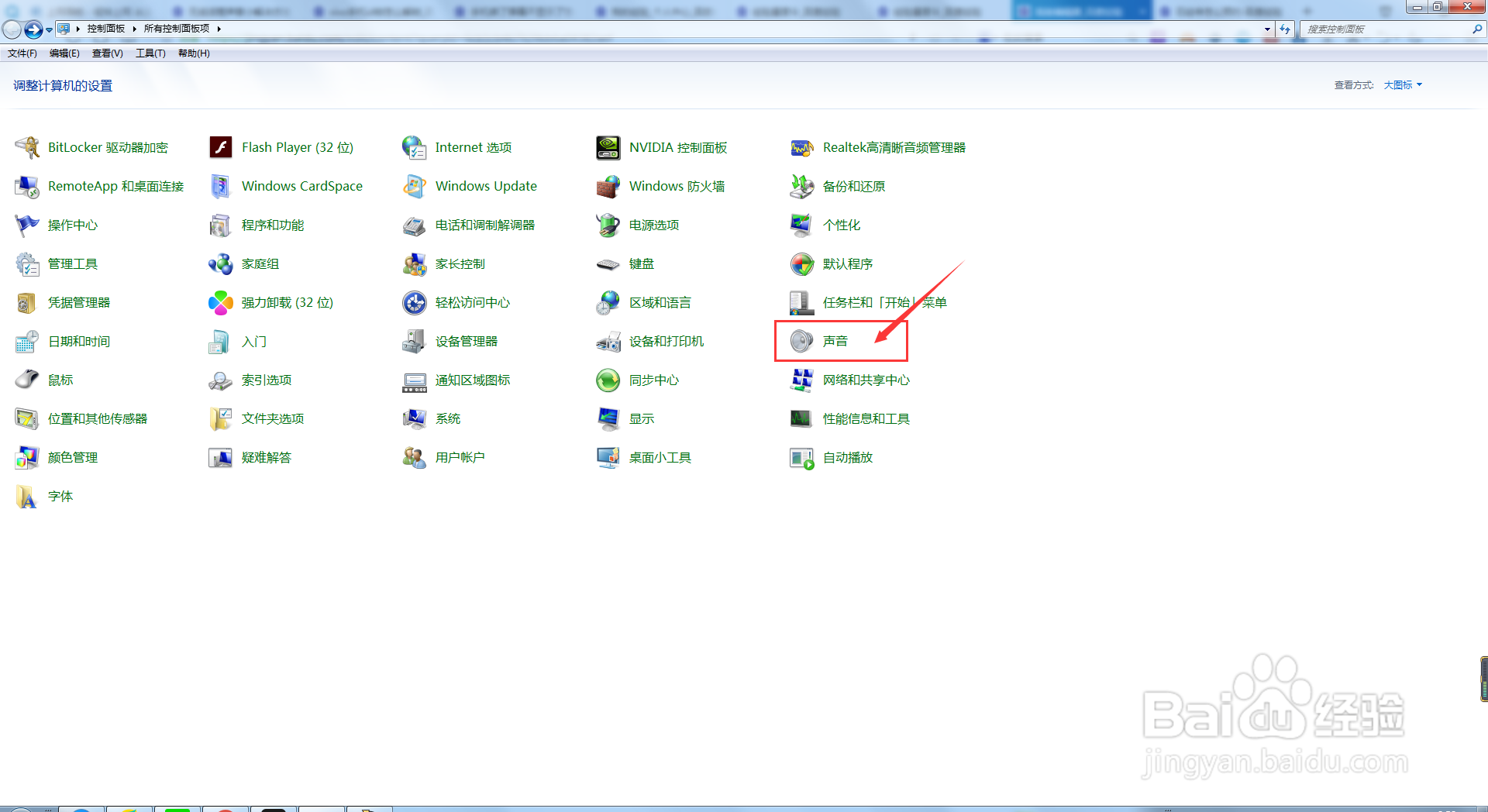Open the 家庭组 icon
The width and height of the screenshot is (1488, 812).
[x=221, y=263]
